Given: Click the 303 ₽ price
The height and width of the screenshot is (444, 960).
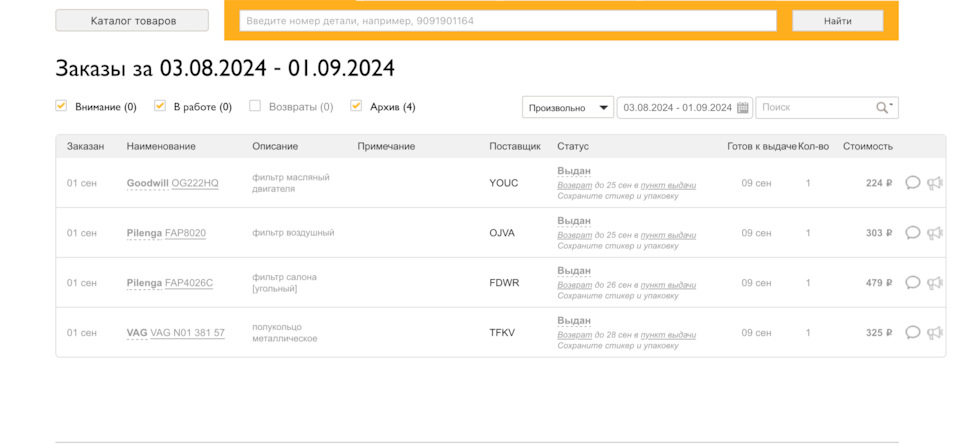Looking at the screenshot, I should click(x=879, y=233).
